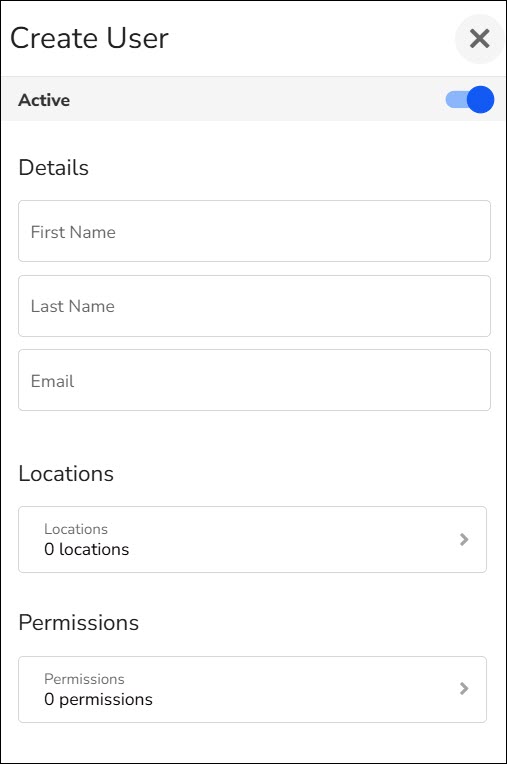Viewport: 507px width, 764px height.
Task: Click the bold Active label
Action: pyautogui.click(x=44, y=100)
